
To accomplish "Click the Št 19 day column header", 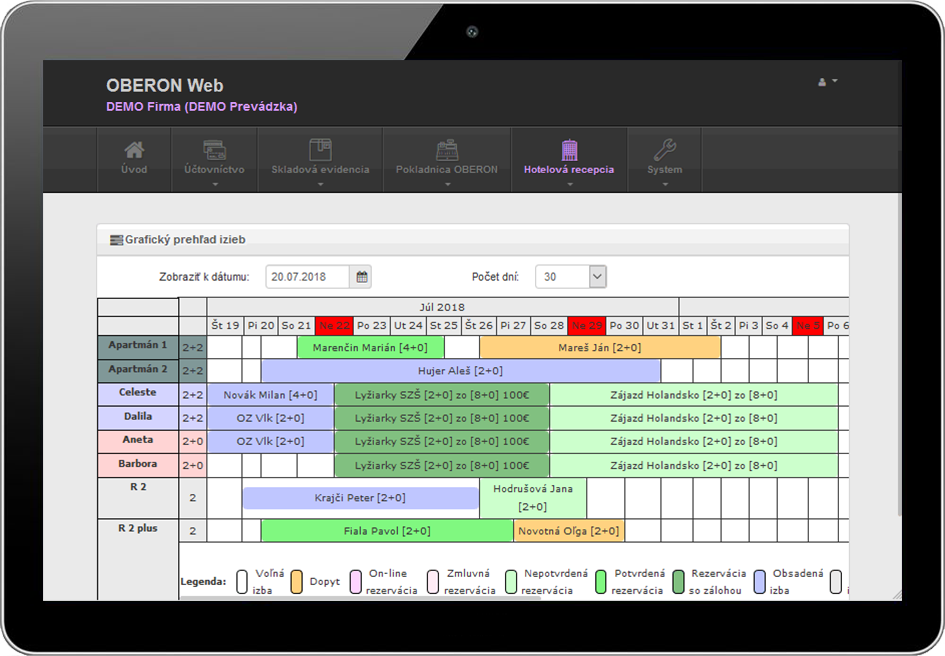I will [225, 326].
